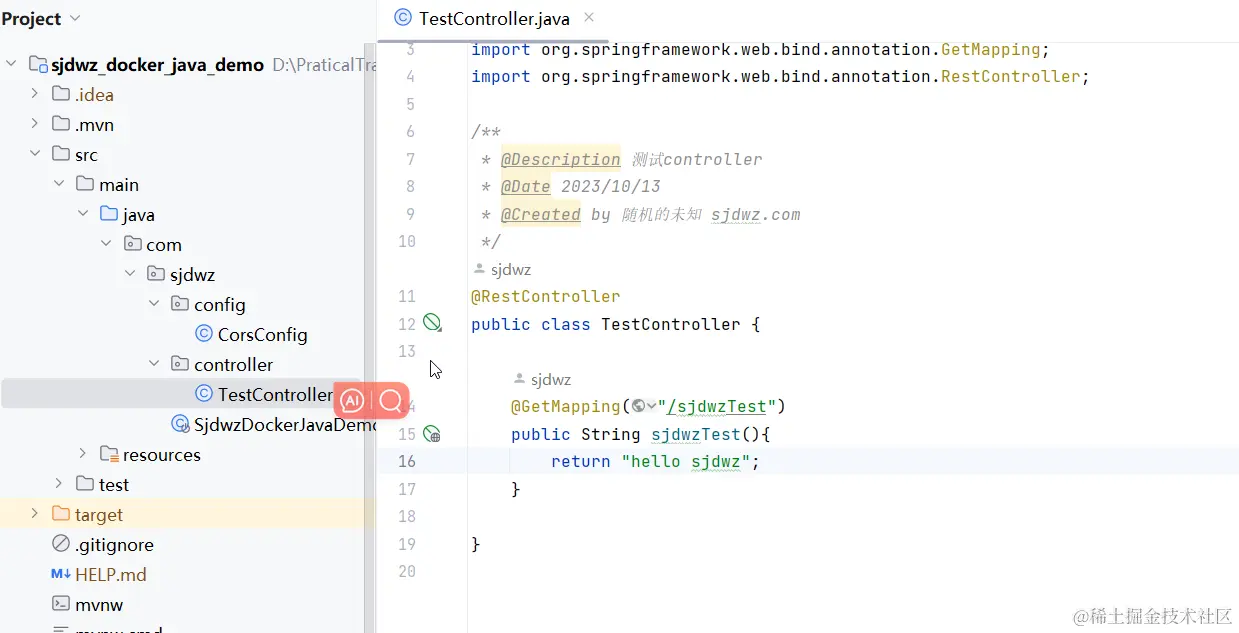Expand the target folder
This screenshot has width=1239, height=633.
click(x=35, y=514)
